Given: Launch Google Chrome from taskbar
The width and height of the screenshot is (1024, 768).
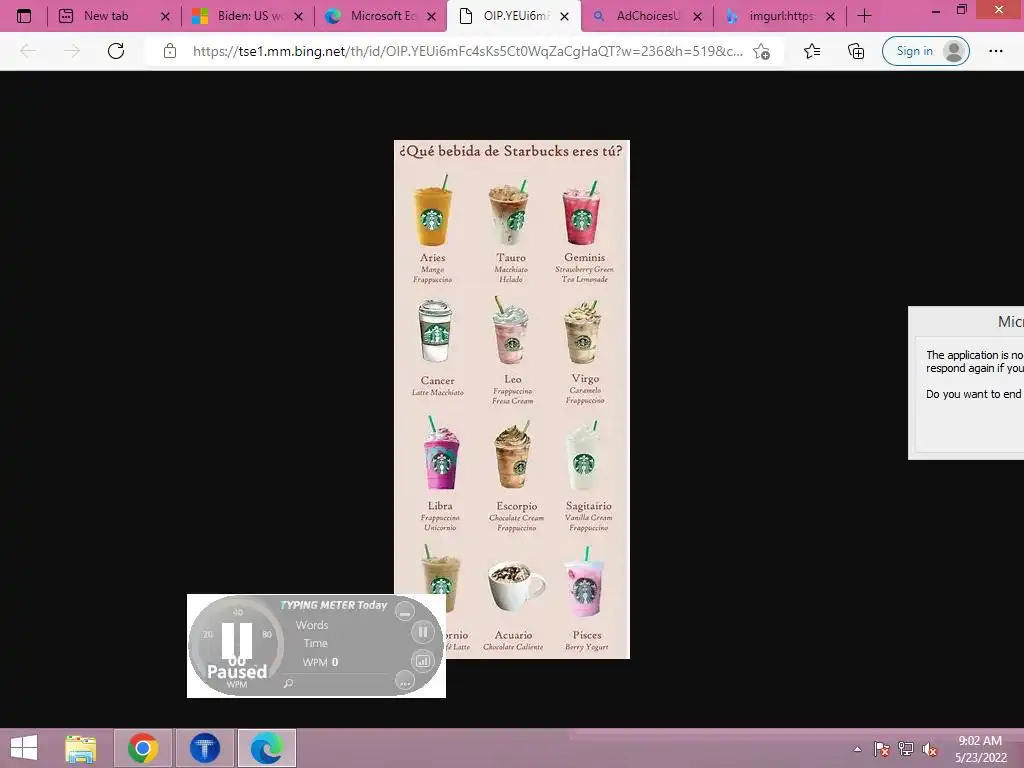Looking at the screenshot, I should (x=143, y=748).
